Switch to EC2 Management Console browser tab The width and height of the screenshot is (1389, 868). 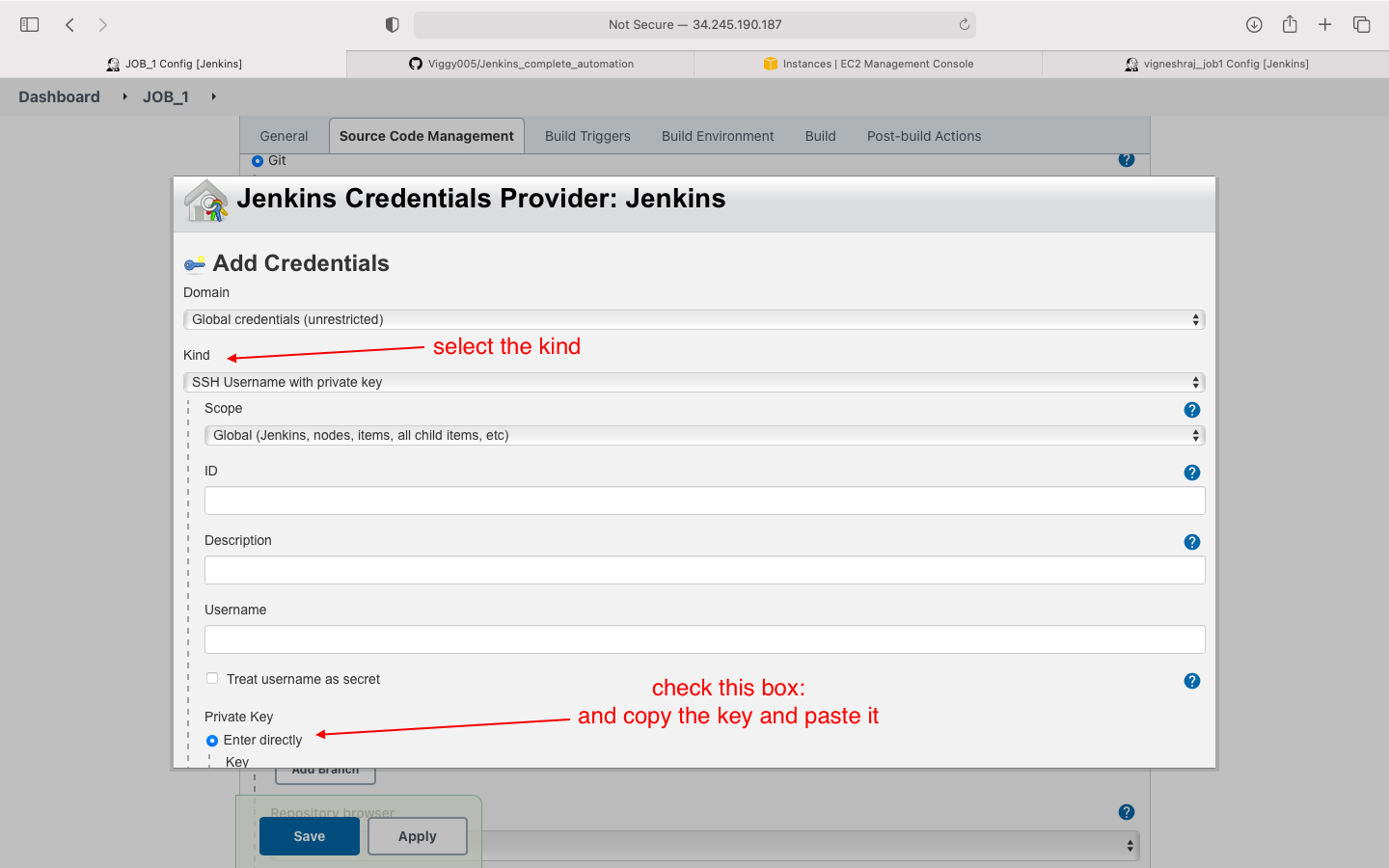click(x=868, y=64)
